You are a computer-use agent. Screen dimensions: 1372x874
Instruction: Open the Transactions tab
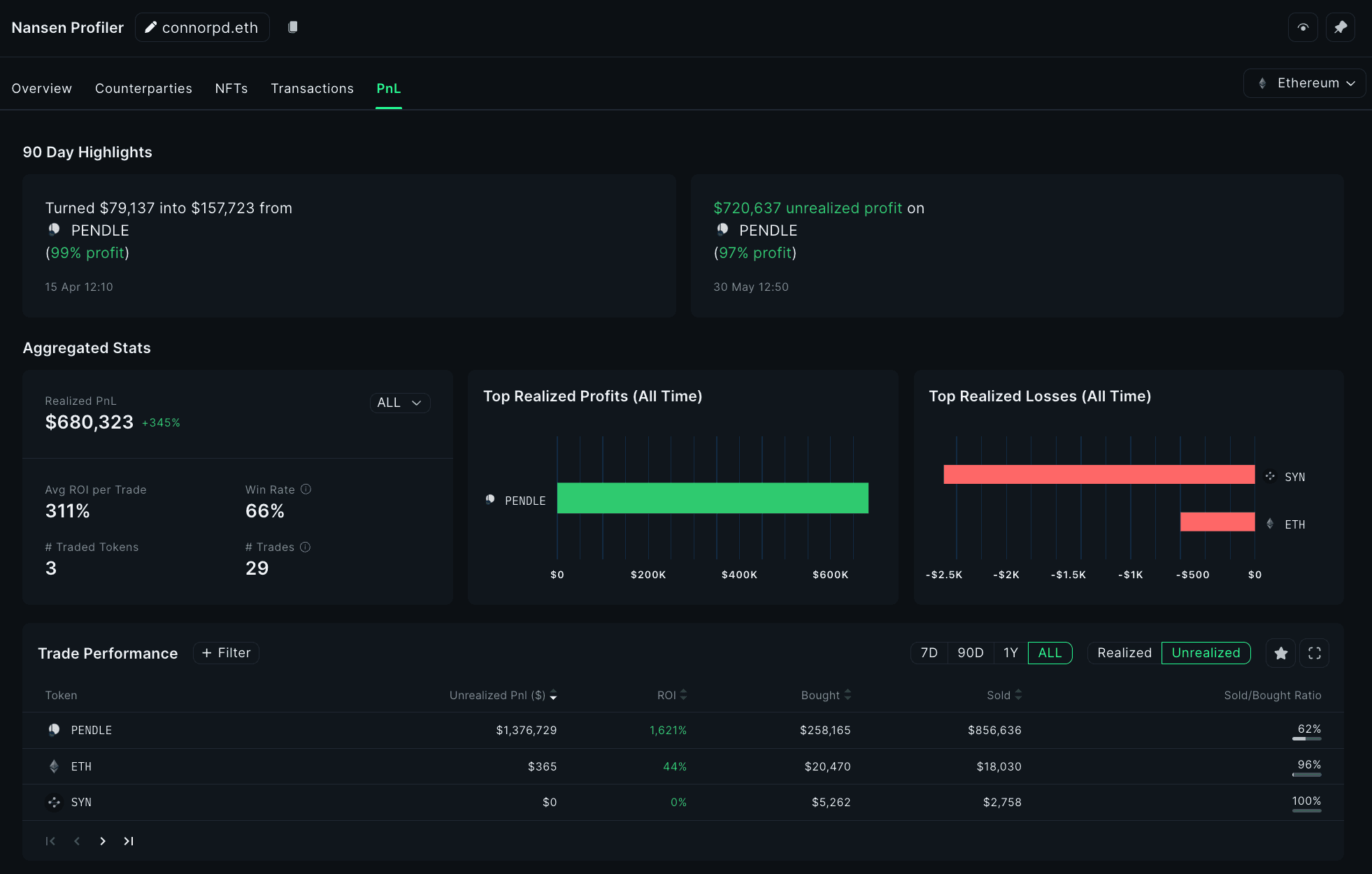click(x=312, y=89)
